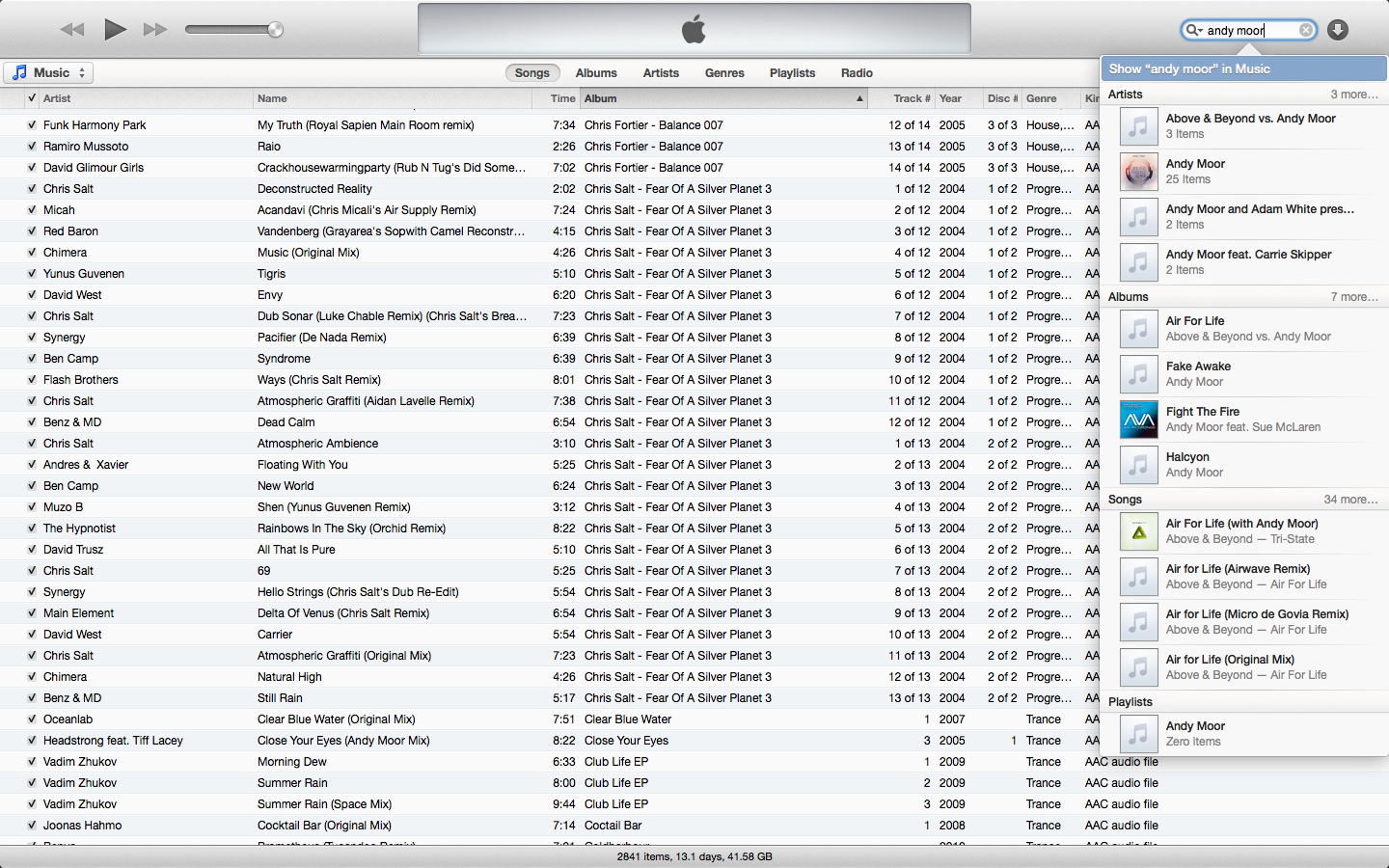1389x868 pixels.
Task: Select Andy Moor artist artwork thumbnail
Action: [1139, 172]
